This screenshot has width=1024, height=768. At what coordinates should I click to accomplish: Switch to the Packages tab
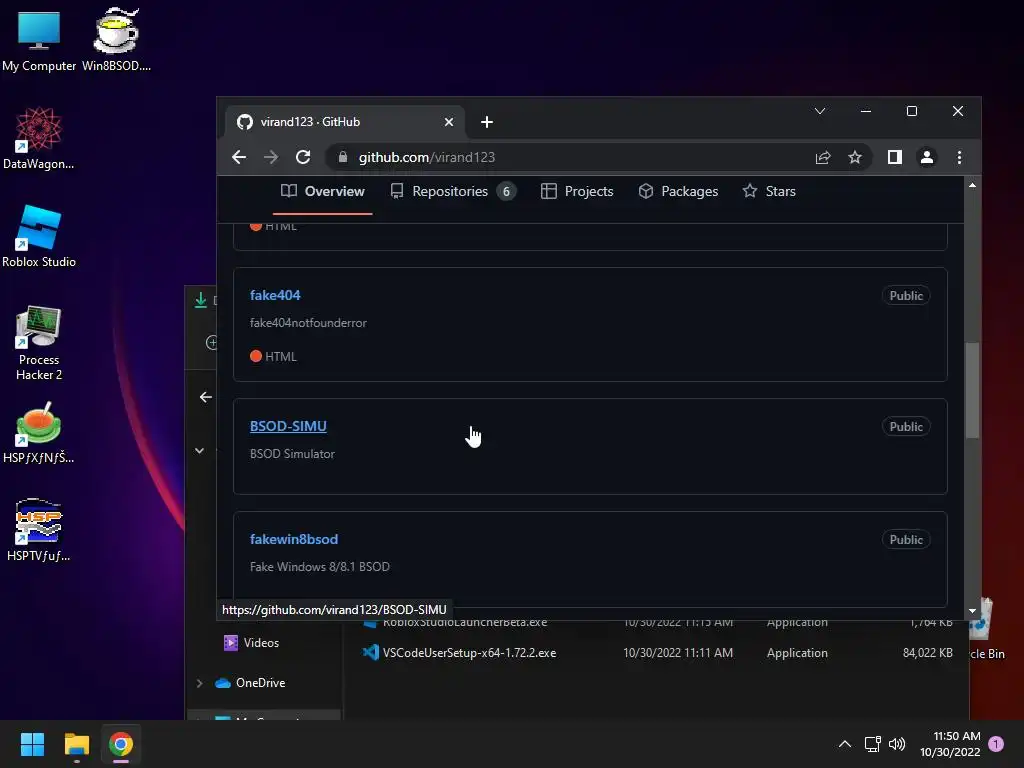[x=679, y=191]
